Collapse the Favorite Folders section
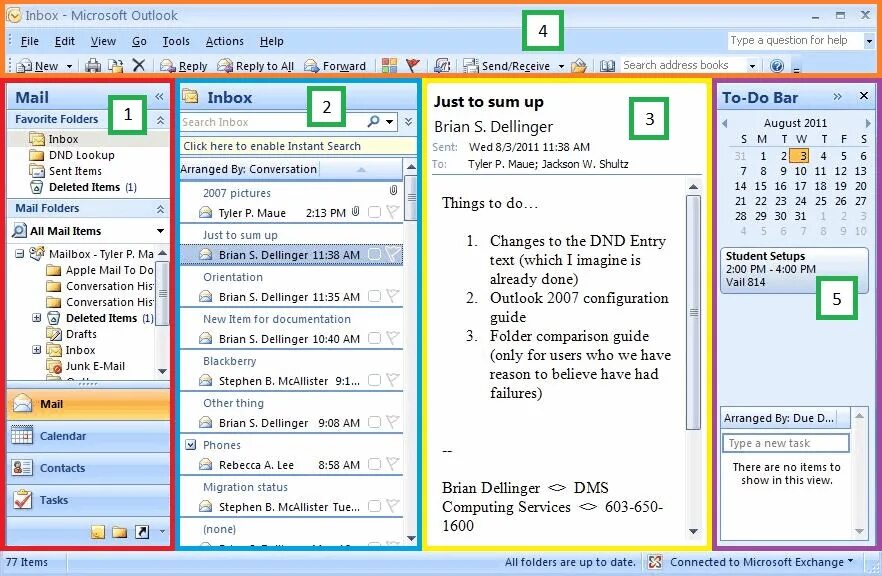882x576 pixels. (160, 120)
